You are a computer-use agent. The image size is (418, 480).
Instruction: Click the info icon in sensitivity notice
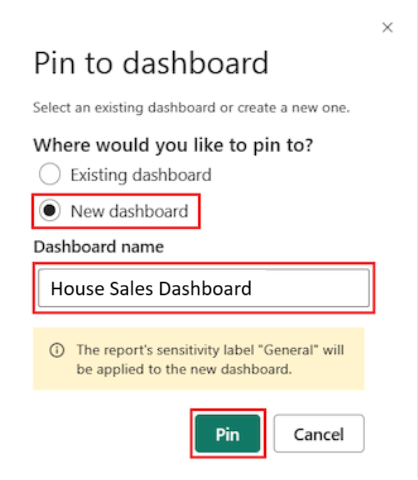pos(57,350)
